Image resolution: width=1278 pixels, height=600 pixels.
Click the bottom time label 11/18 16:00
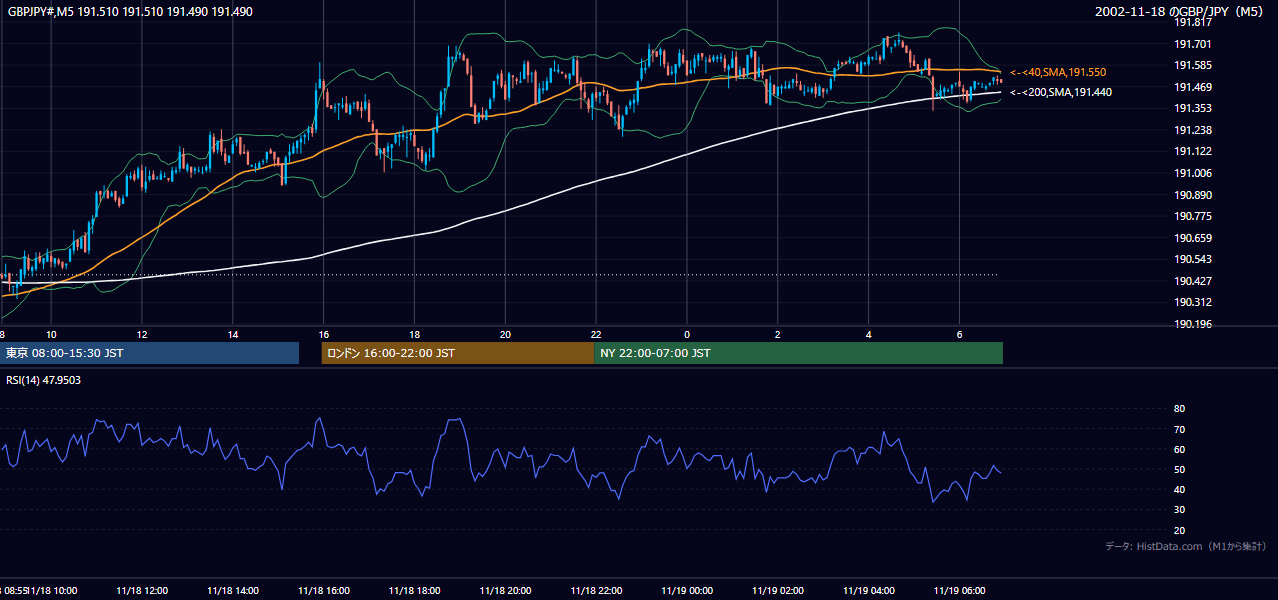(x=324, y=590)
